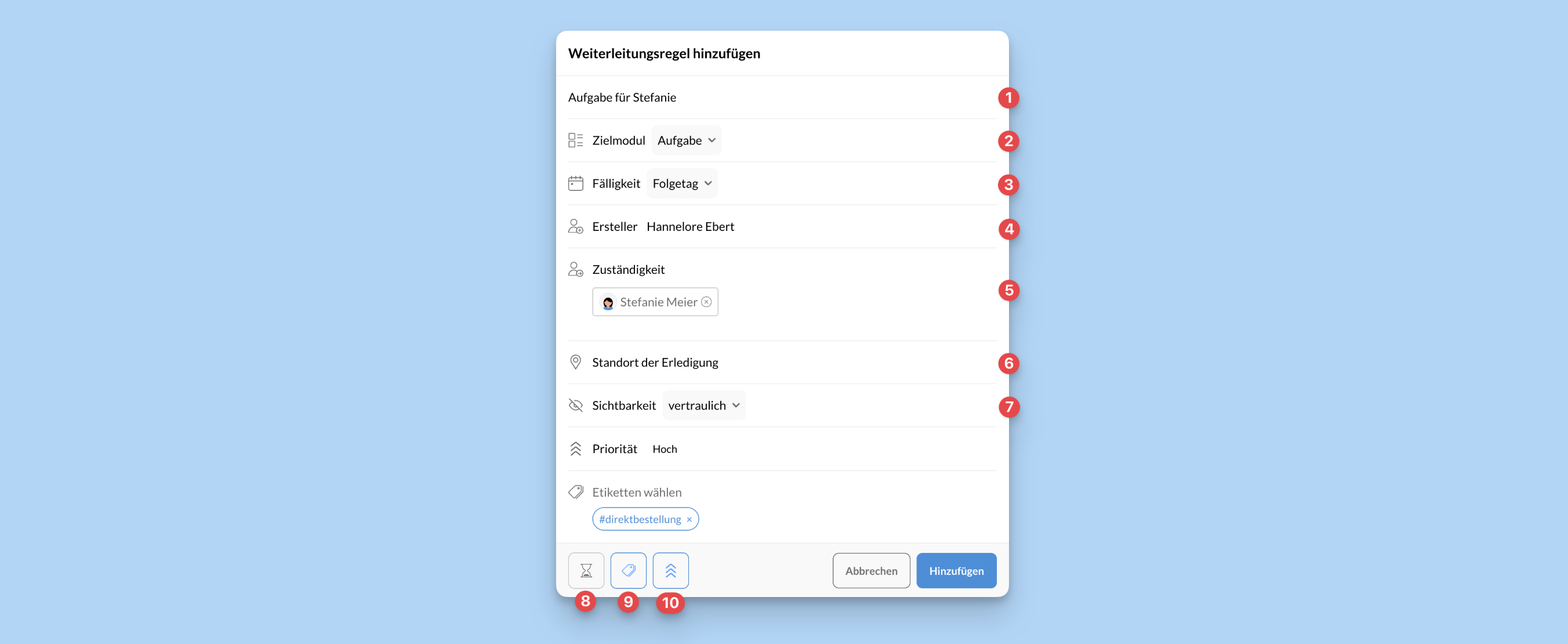Click the Zielmodul grid list icon
Image resolution: width=1568 pixels, height=644 pixels.
575,140
